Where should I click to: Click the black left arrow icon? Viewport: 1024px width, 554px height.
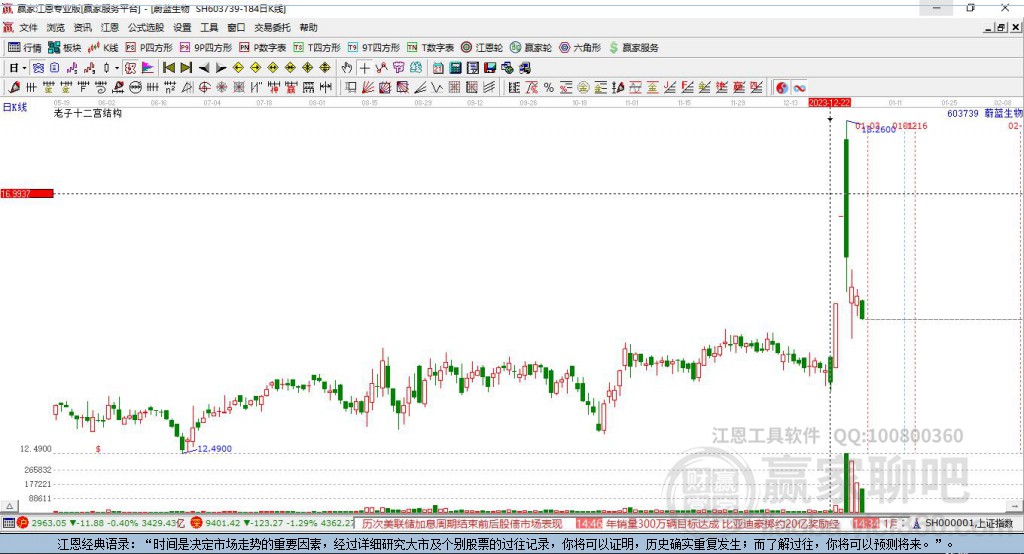204,68
